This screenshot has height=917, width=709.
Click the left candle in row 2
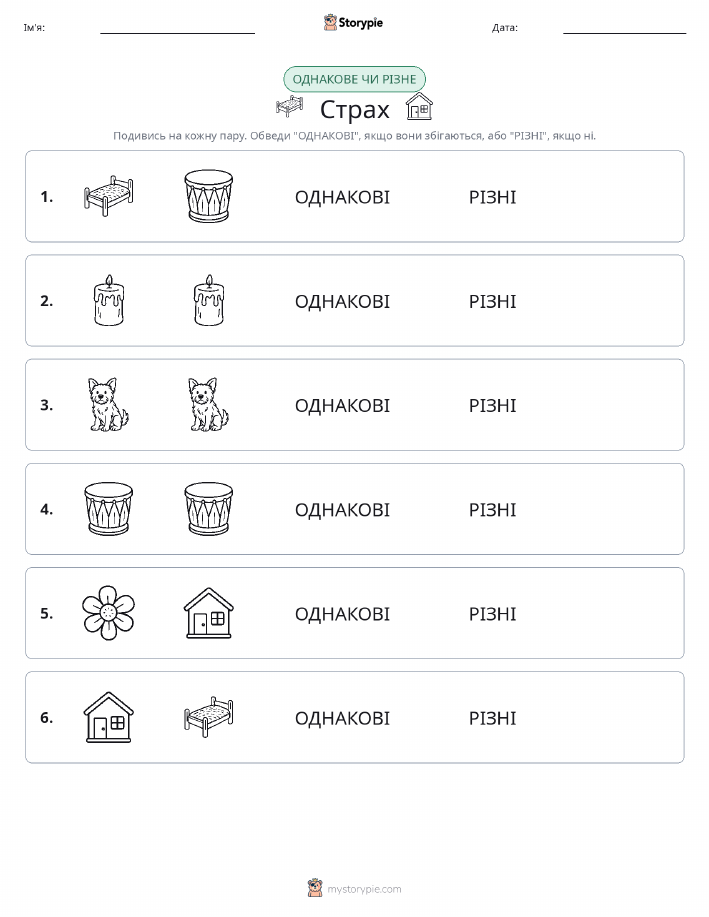point(109,300)
